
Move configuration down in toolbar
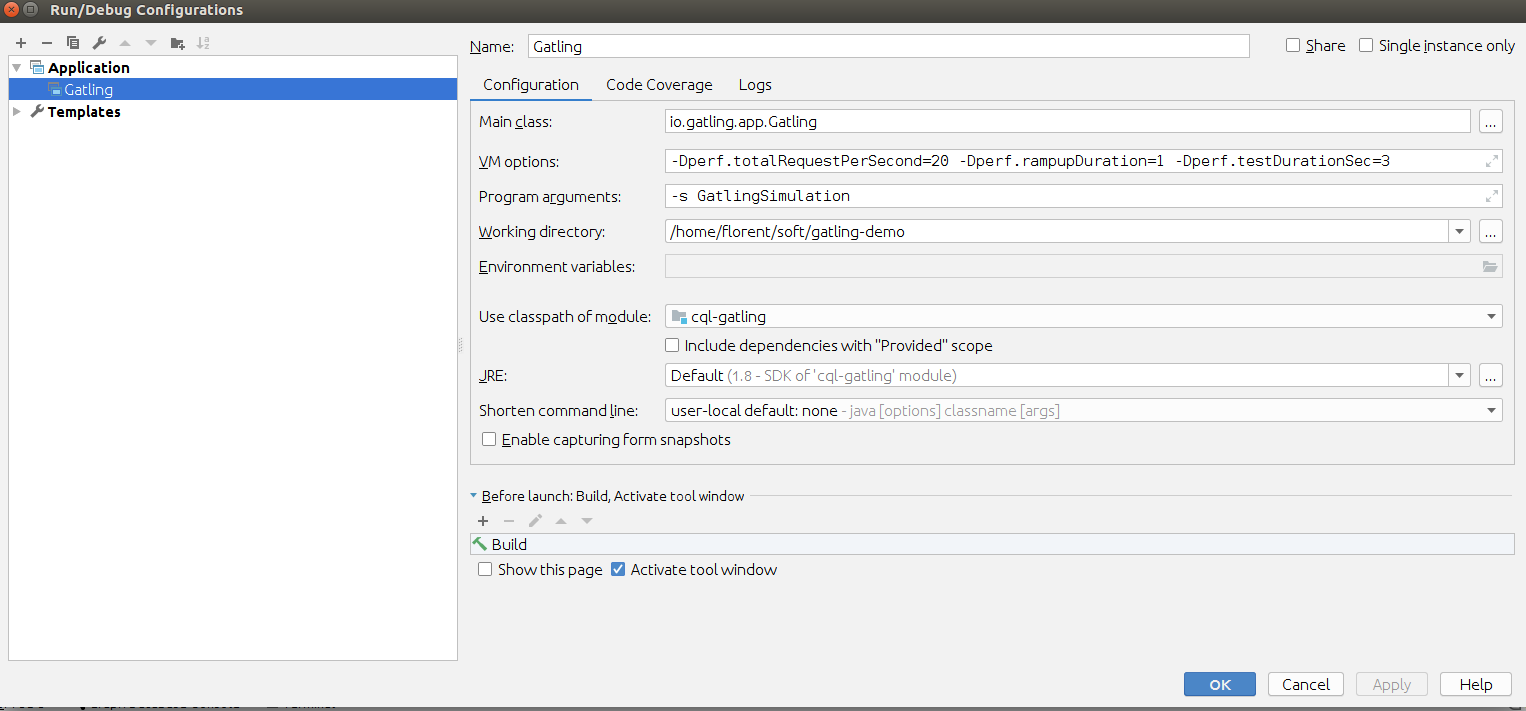tap(151, 43)
